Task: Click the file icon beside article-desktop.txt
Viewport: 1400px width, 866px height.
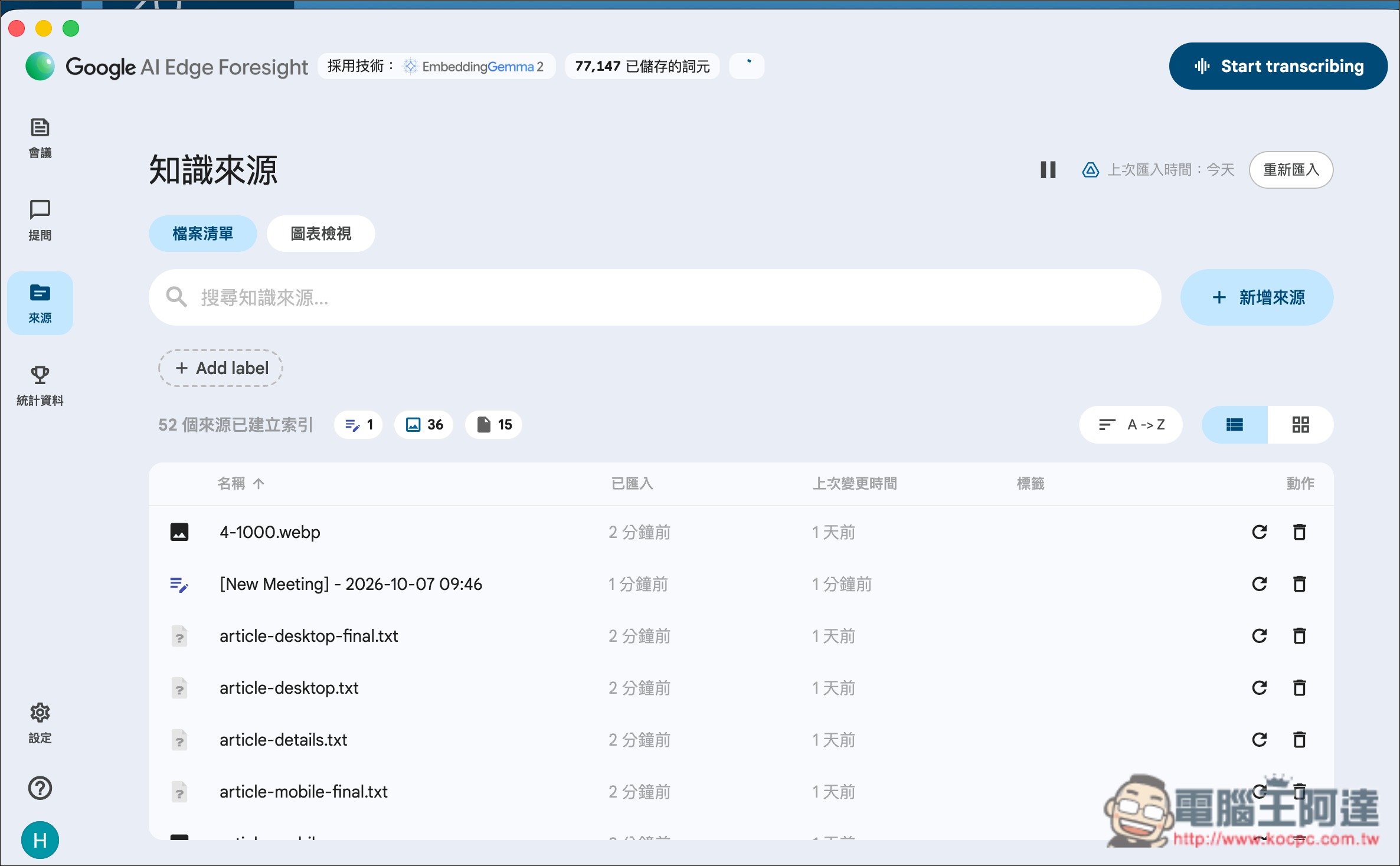Action: click(179, 688)
